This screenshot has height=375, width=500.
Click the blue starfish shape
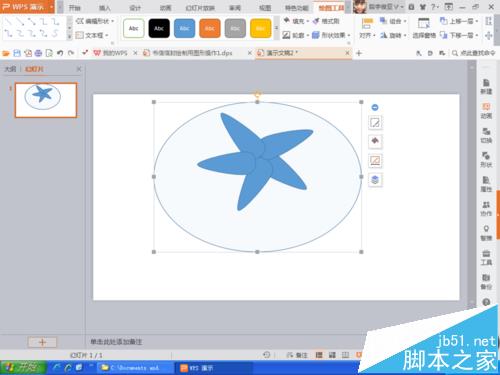coord(255,161)
